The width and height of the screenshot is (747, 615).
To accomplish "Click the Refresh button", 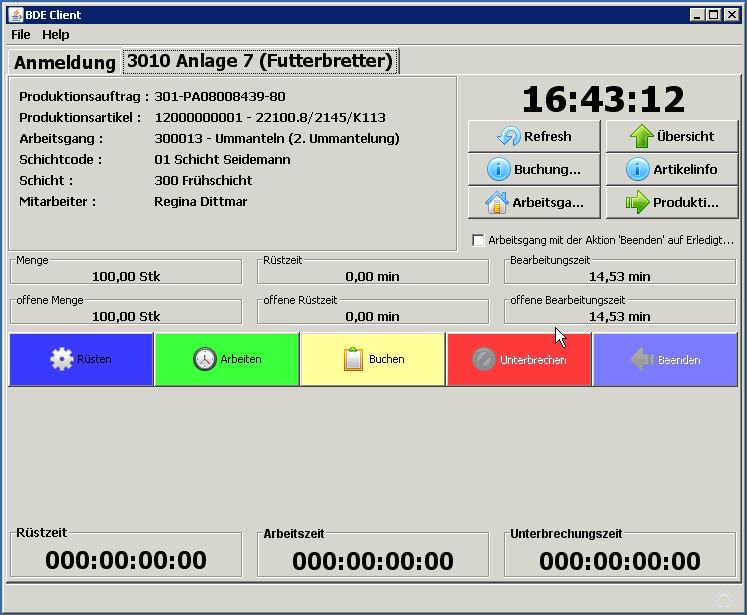I will (x=534, y=137).
